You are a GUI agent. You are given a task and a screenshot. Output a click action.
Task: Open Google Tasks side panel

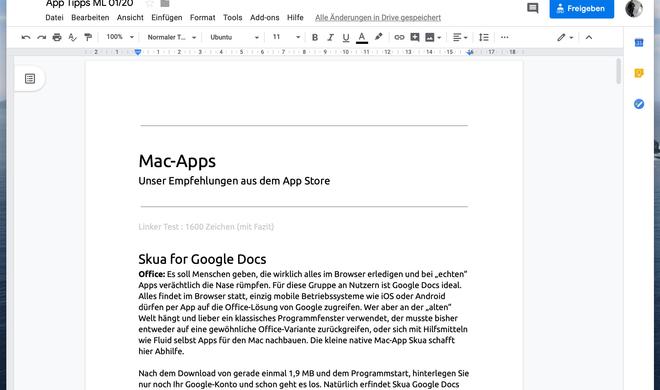pyautogui.click(x=639, y=104)
